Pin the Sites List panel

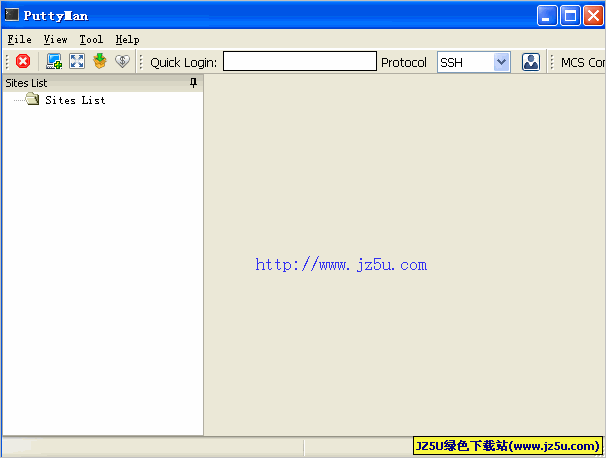[193, 83]
